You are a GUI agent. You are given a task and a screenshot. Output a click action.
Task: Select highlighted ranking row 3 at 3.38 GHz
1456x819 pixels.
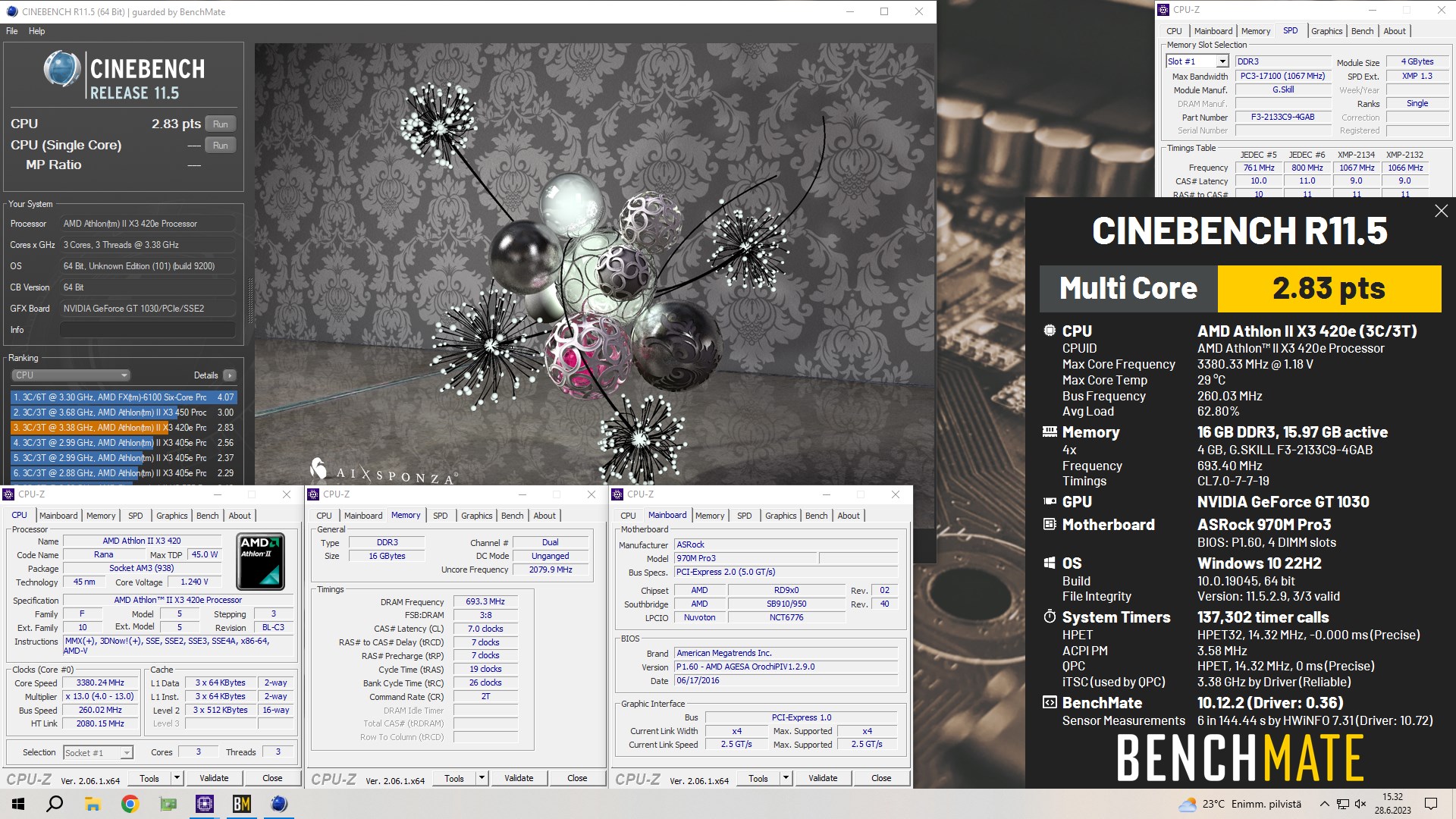click(x=124, y=428)
